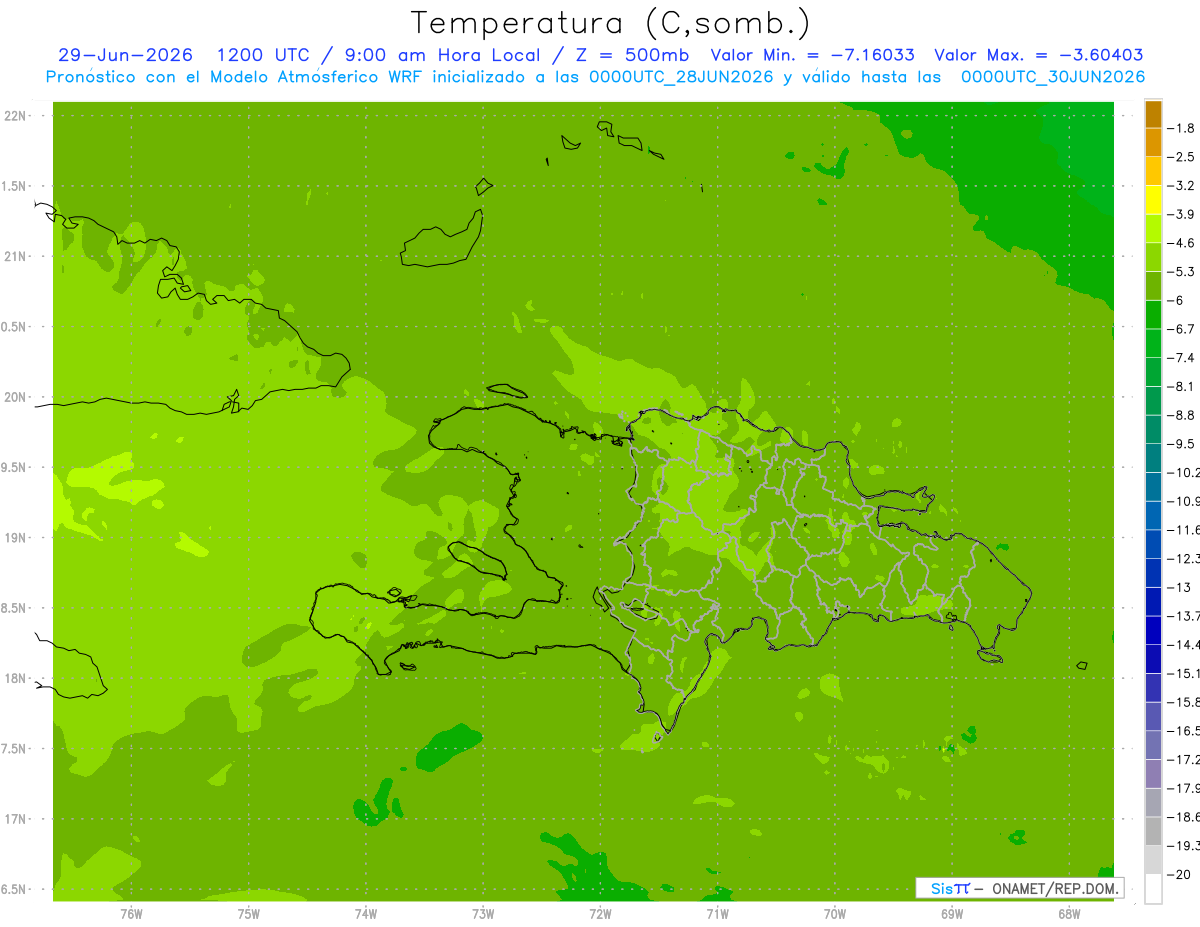
Task: Click the '18N' latitude label
Action: 15,679
